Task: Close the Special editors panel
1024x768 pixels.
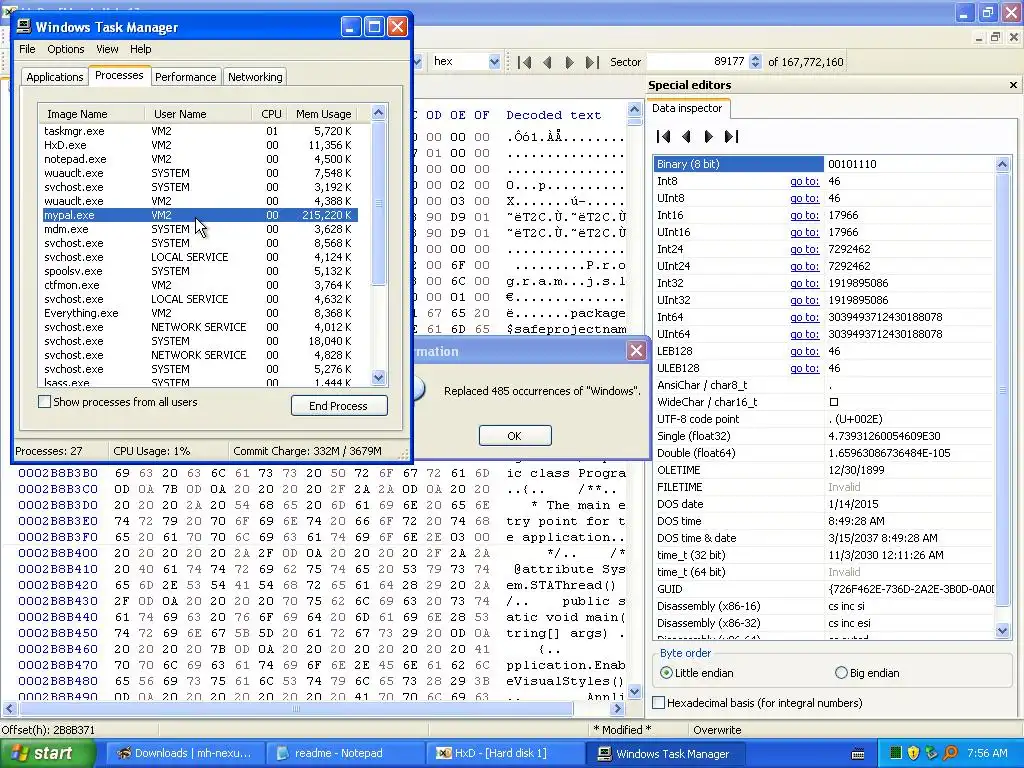Action: click(x=1013, y=85)
